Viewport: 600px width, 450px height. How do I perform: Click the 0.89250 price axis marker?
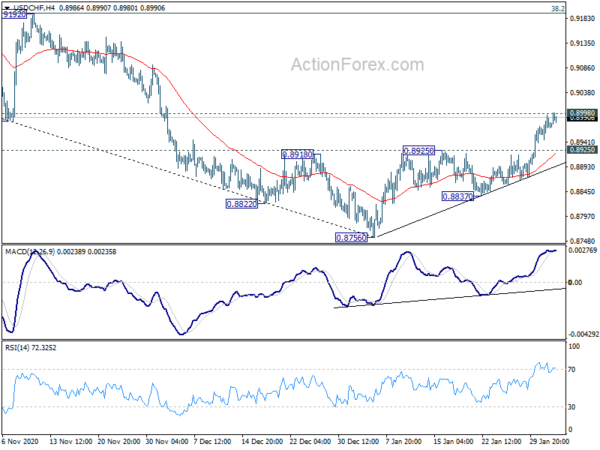coord(582,150)
